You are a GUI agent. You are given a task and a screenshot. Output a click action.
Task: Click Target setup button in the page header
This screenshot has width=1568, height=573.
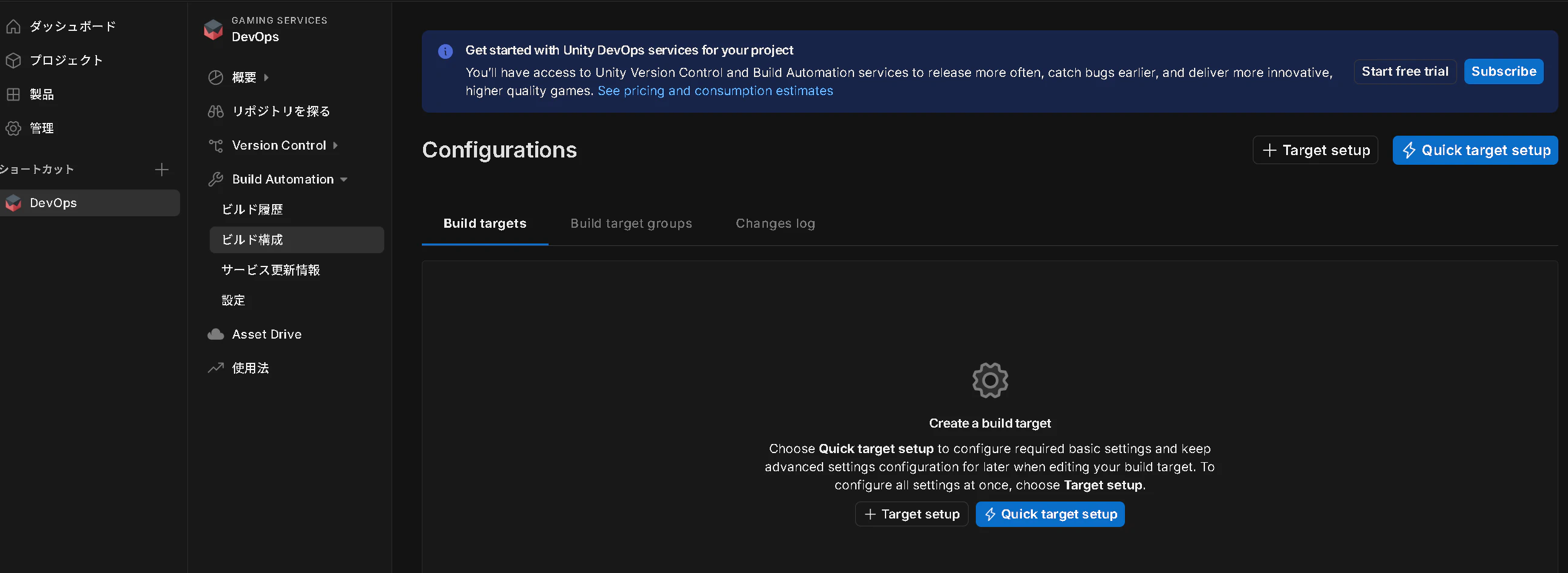(1315, 150)
